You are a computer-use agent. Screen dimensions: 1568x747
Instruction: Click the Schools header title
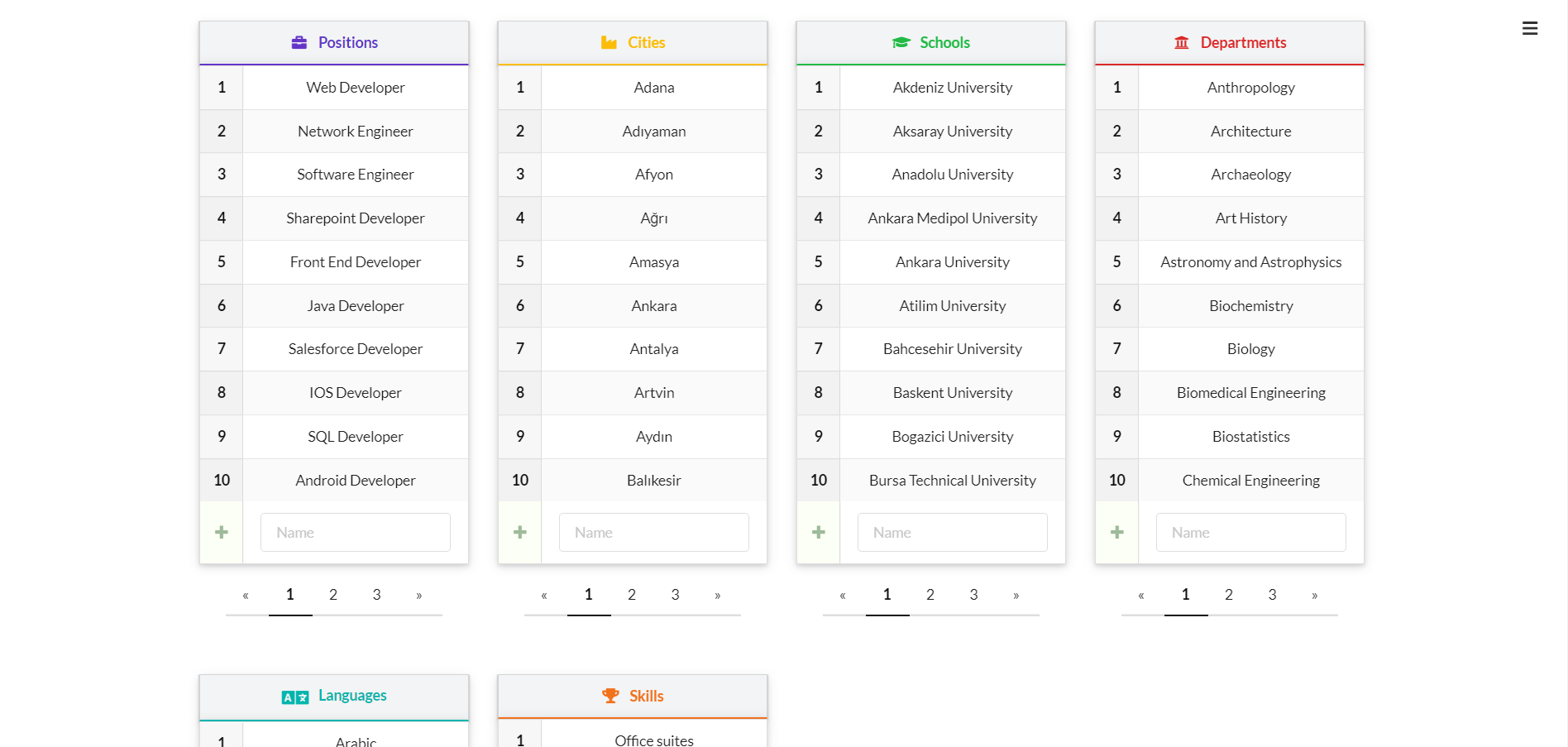click(x=945, y=42)
